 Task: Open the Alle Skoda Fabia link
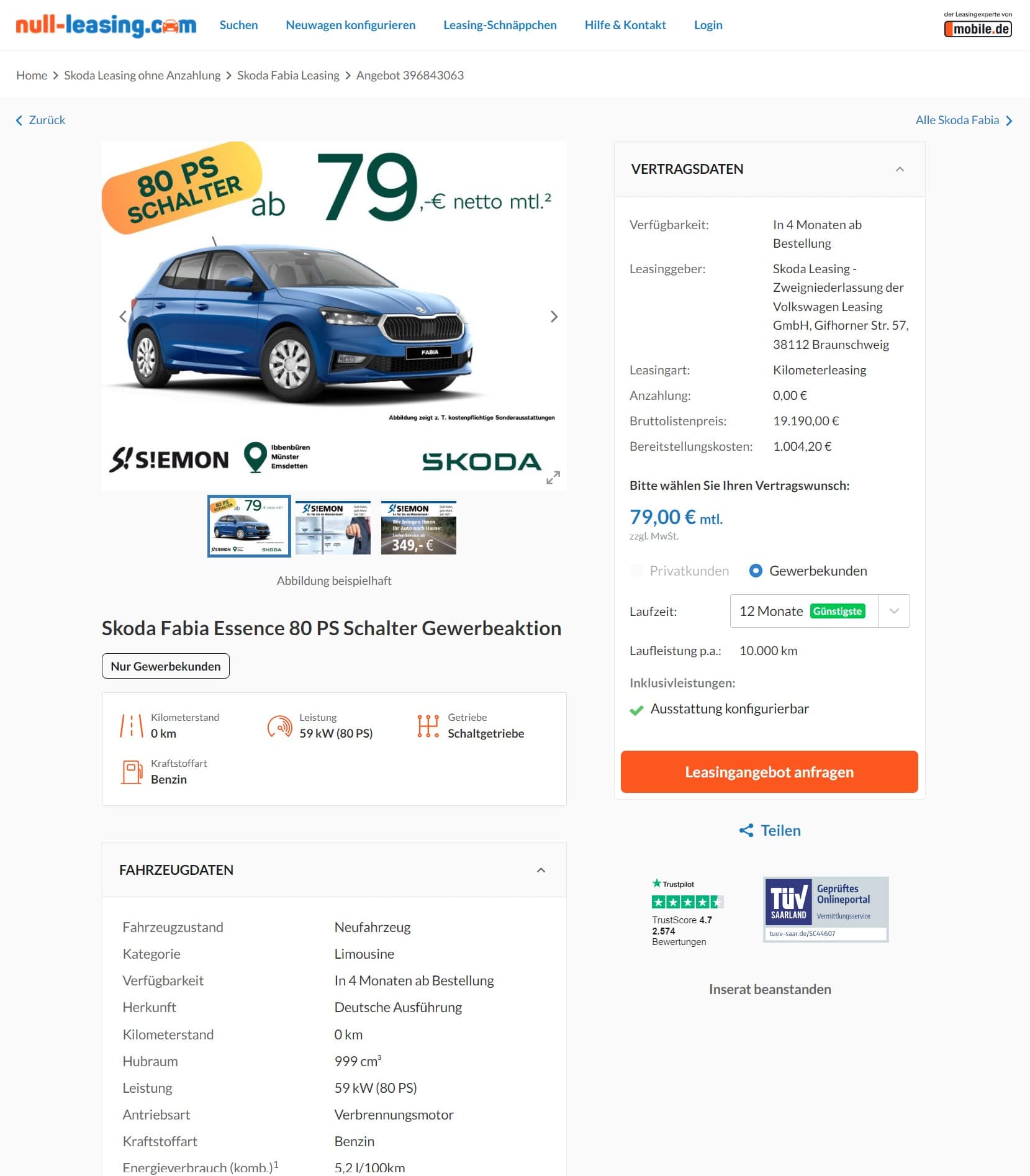coord(964,120)
